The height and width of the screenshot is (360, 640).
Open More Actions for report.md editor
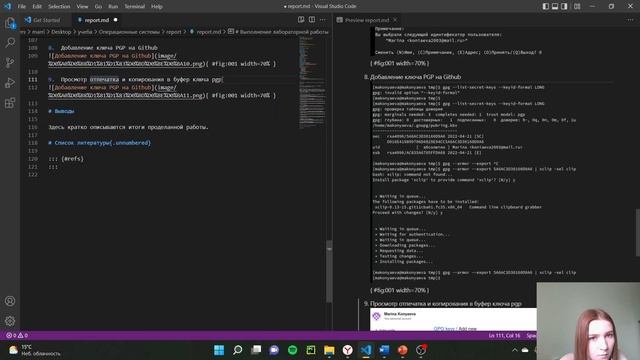[x=323, y=20]
